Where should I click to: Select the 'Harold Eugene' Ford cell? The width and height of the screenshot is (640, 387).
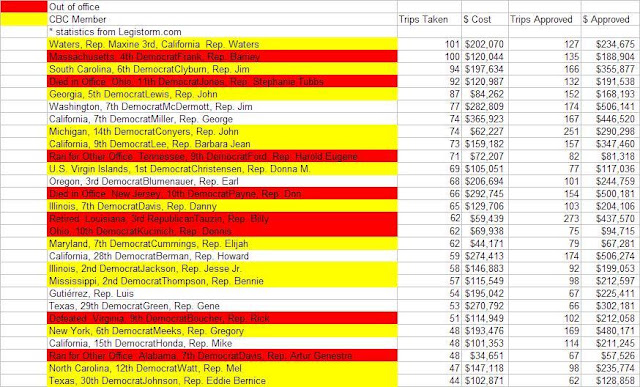pyautogui.click(x=222, y=156)
